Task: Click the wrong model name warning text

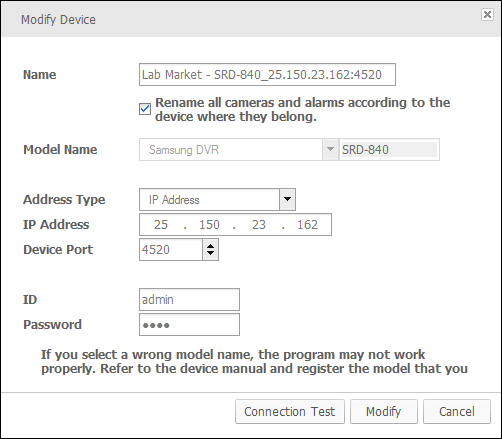Action: 254,362
